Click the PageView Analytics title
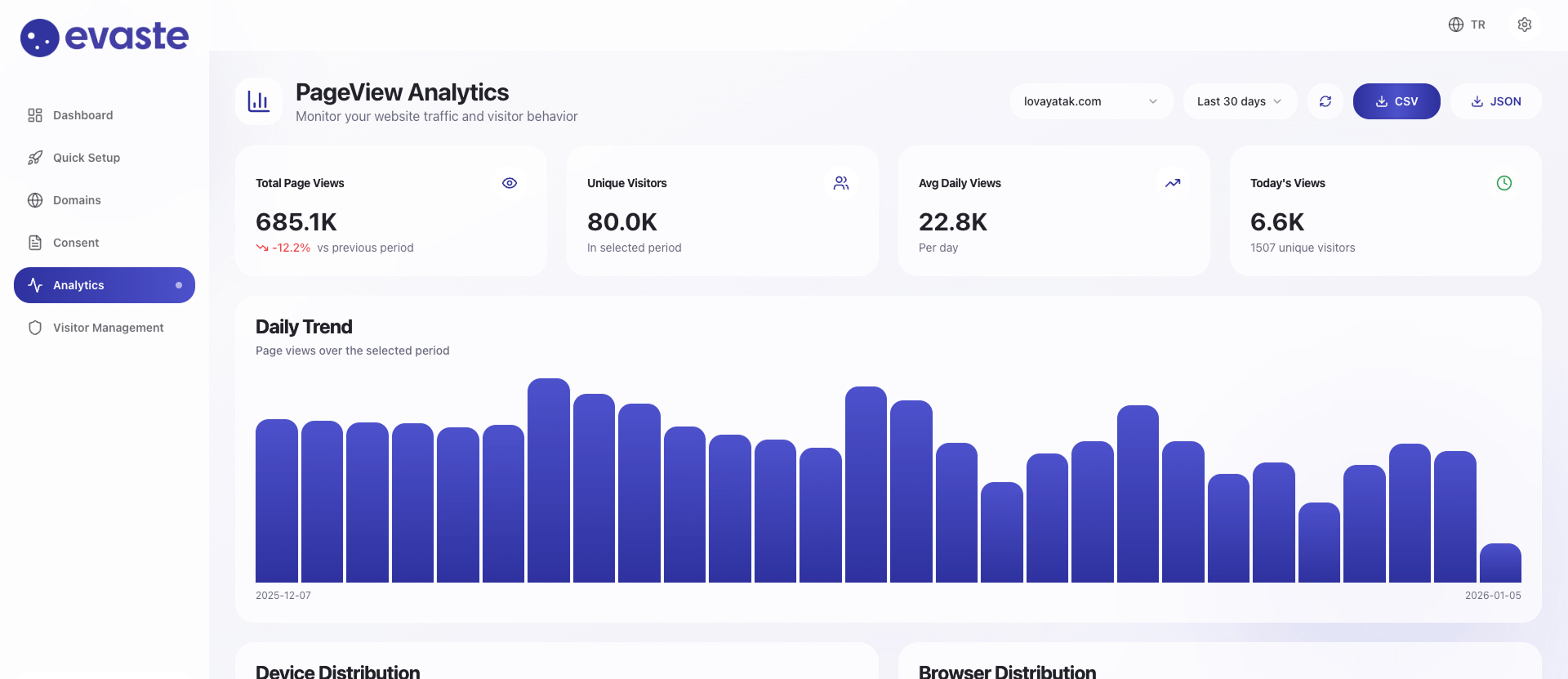1568x679 pixels. pos(402,92)
